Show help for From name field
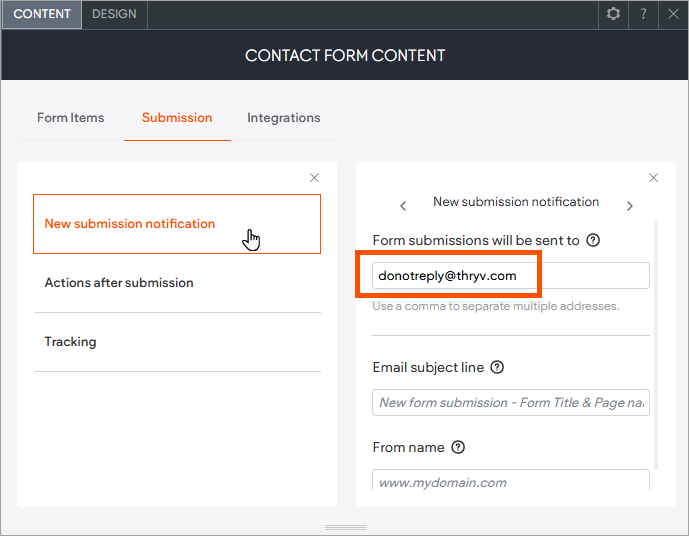The height and width of the screenshot is (536, 689). (x=458, y=447)
